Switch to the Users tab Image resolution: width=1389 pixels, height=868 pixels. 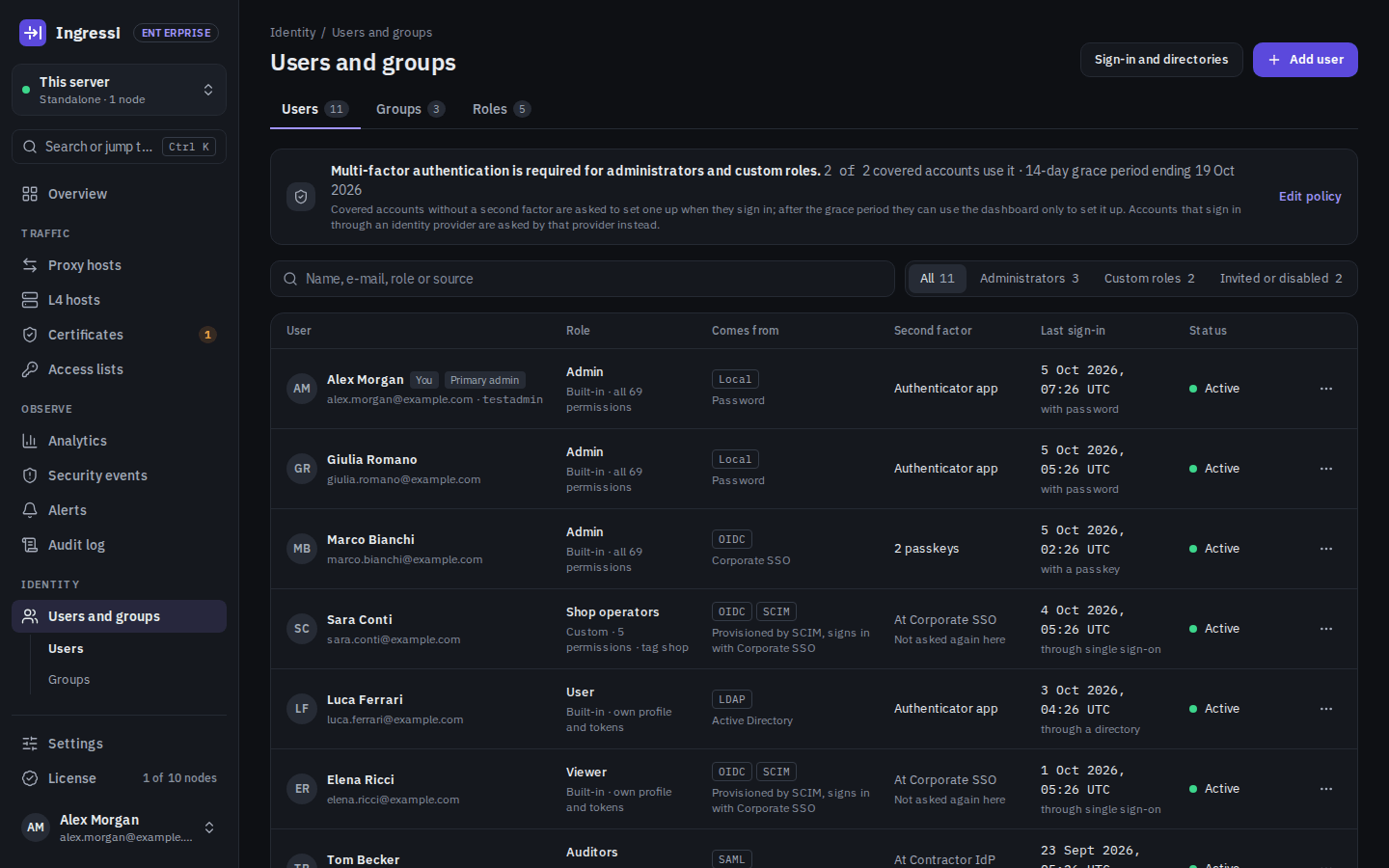click(x=314, y=109)
